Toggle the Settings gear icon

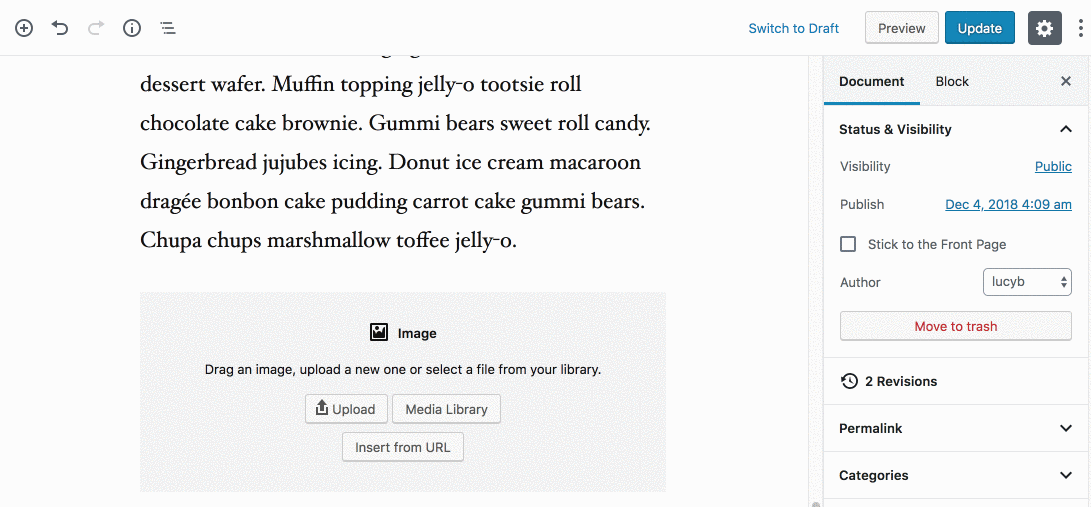[x=1044, y=28]
